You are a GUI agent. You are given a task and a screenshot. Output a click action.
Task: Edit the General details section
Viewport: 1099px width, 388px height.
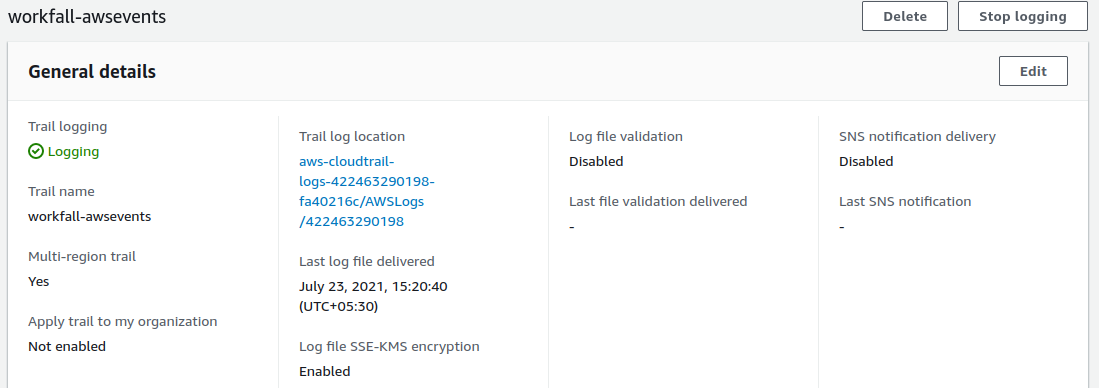pos(1033,71)
